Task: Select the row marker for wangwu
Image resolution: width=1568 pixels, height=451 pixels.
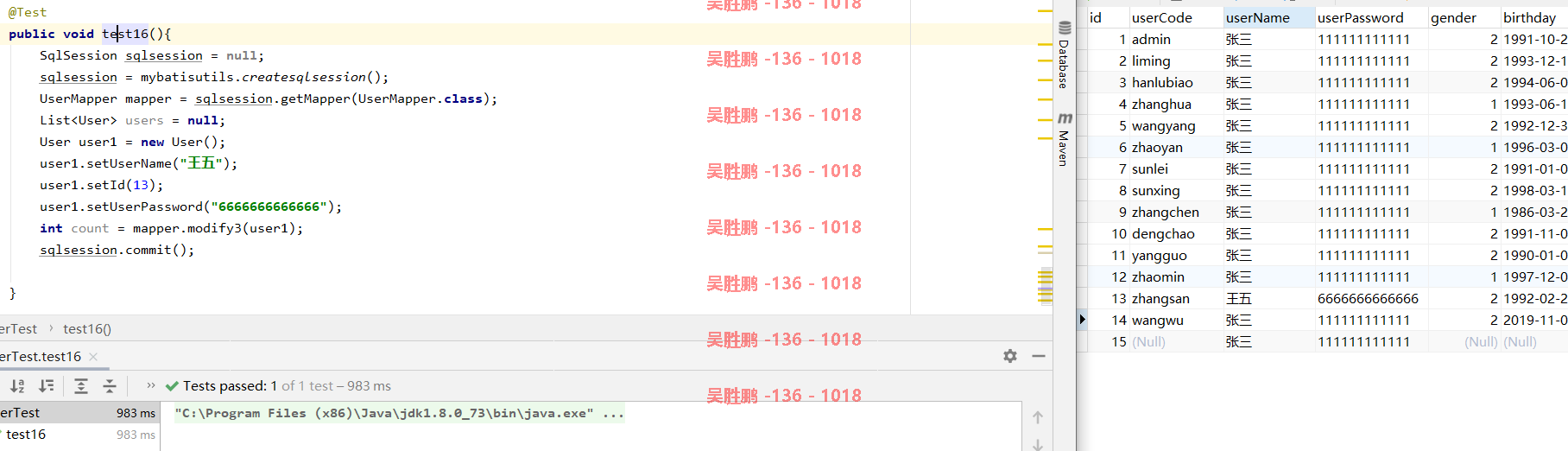Action: point(1083,320)
